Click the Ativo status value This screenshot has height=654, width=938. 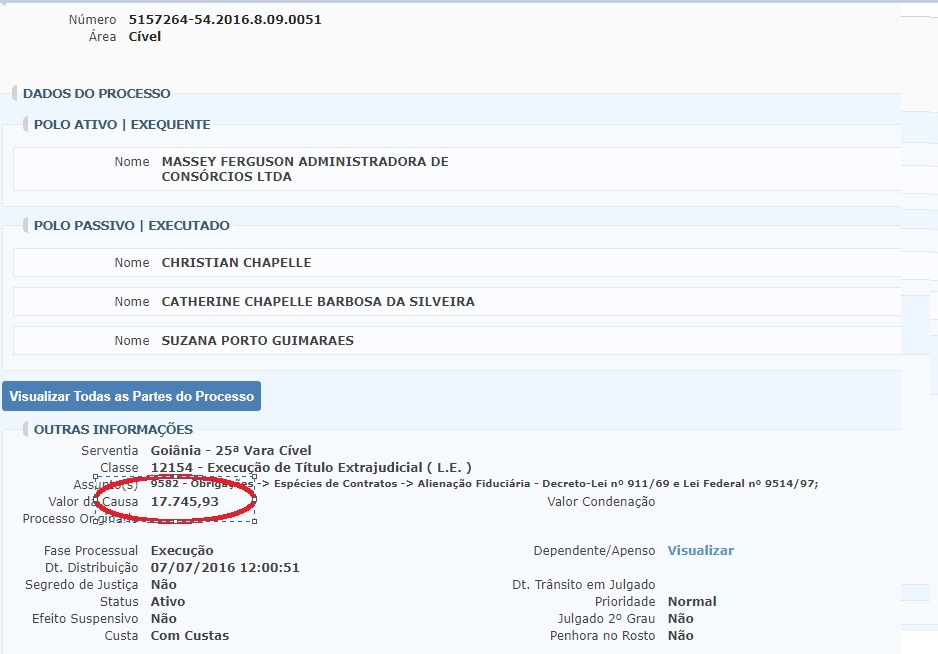click(x=167, y=602)
